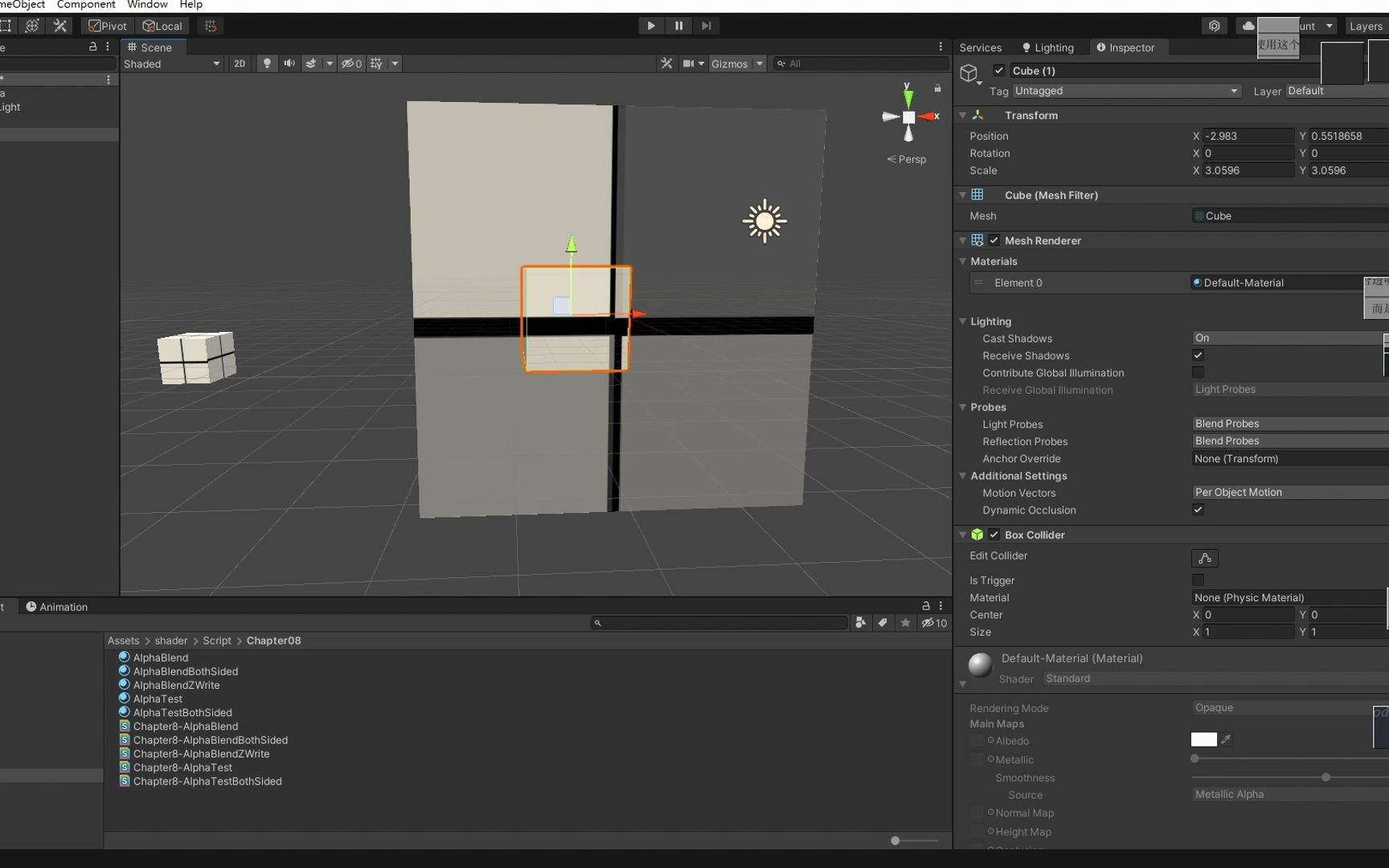Toggle the Dynamic Occlusion checkbox
The width and height of the screenshot is (1389, 868).
click(1198, 510)
